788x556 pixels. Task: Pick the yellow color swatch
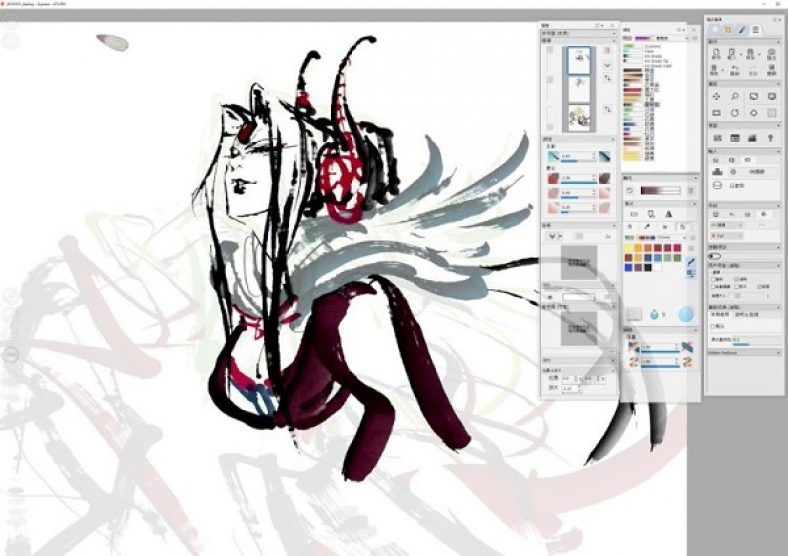coord(629,248)
